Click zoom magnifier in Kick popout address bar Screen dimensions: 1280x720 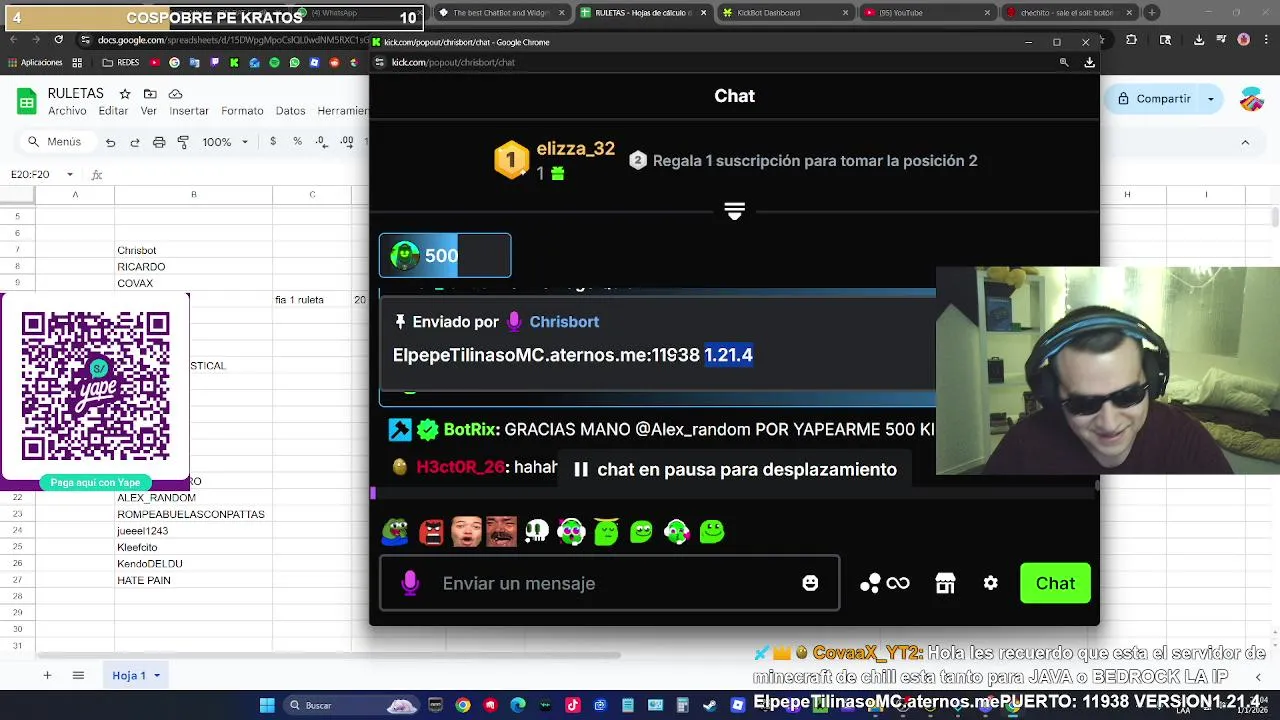tap(1064, 62)
